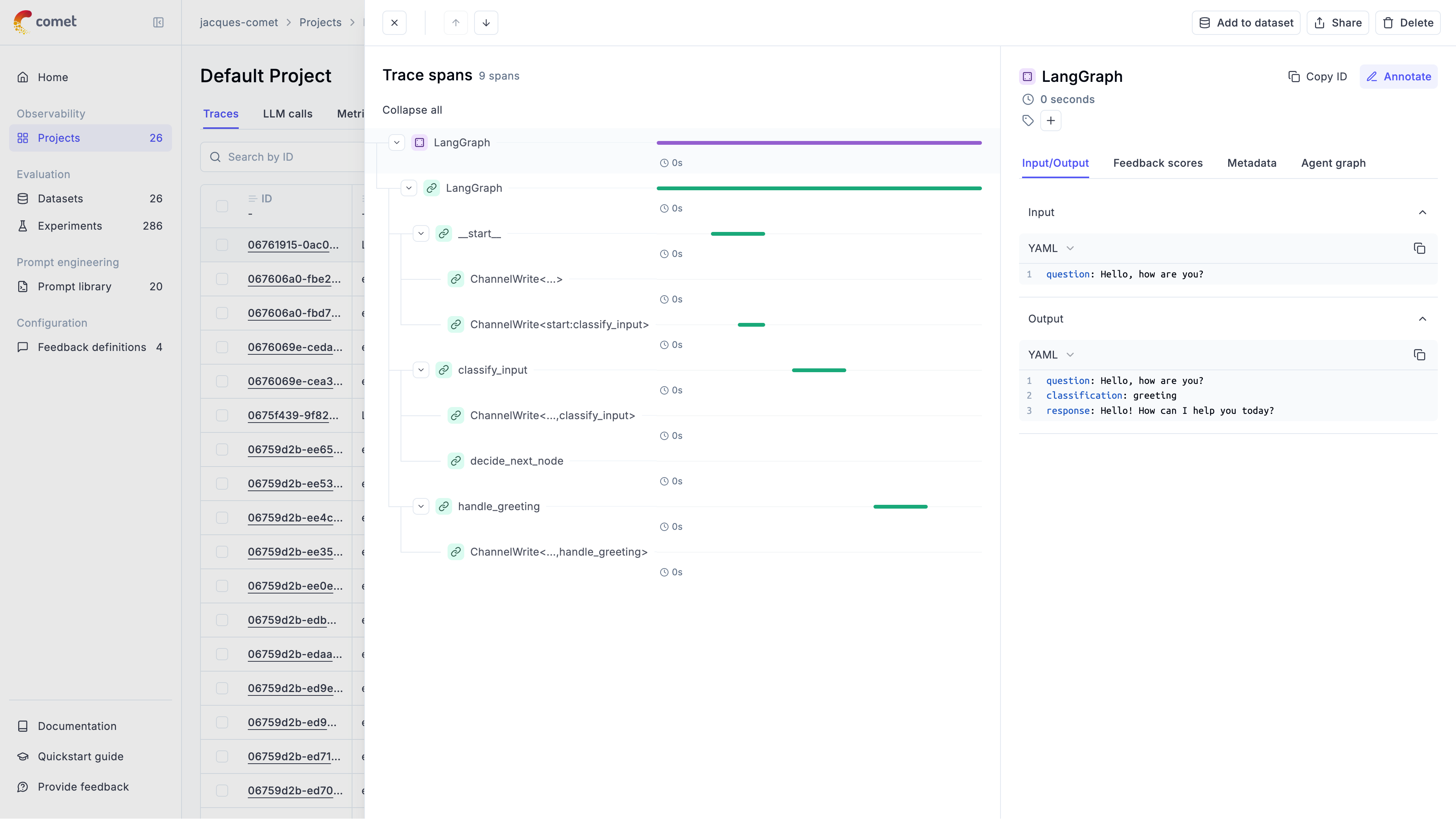Copy the Input YAML content
The height and width of the screenshot is (819, 1456).
click(x=1419, y=248)
